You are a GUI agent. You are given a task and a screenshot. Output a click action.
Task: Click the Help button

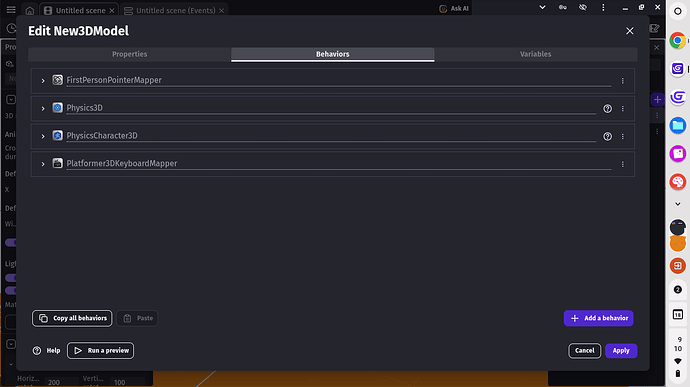tap(46, 350)
